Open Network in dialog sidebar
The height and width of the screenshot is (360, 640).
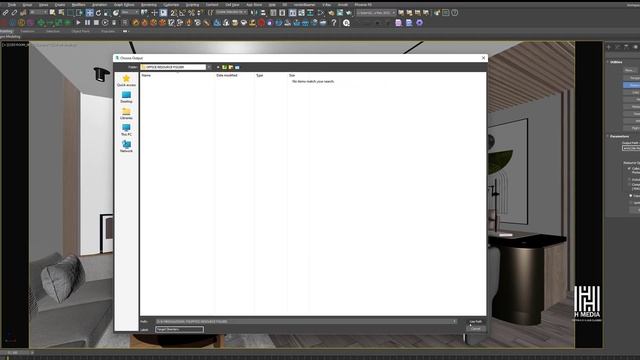(126, 147)
